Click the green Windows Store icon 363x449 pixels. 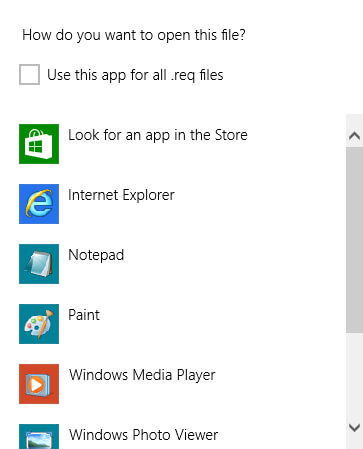coord(39,144)
